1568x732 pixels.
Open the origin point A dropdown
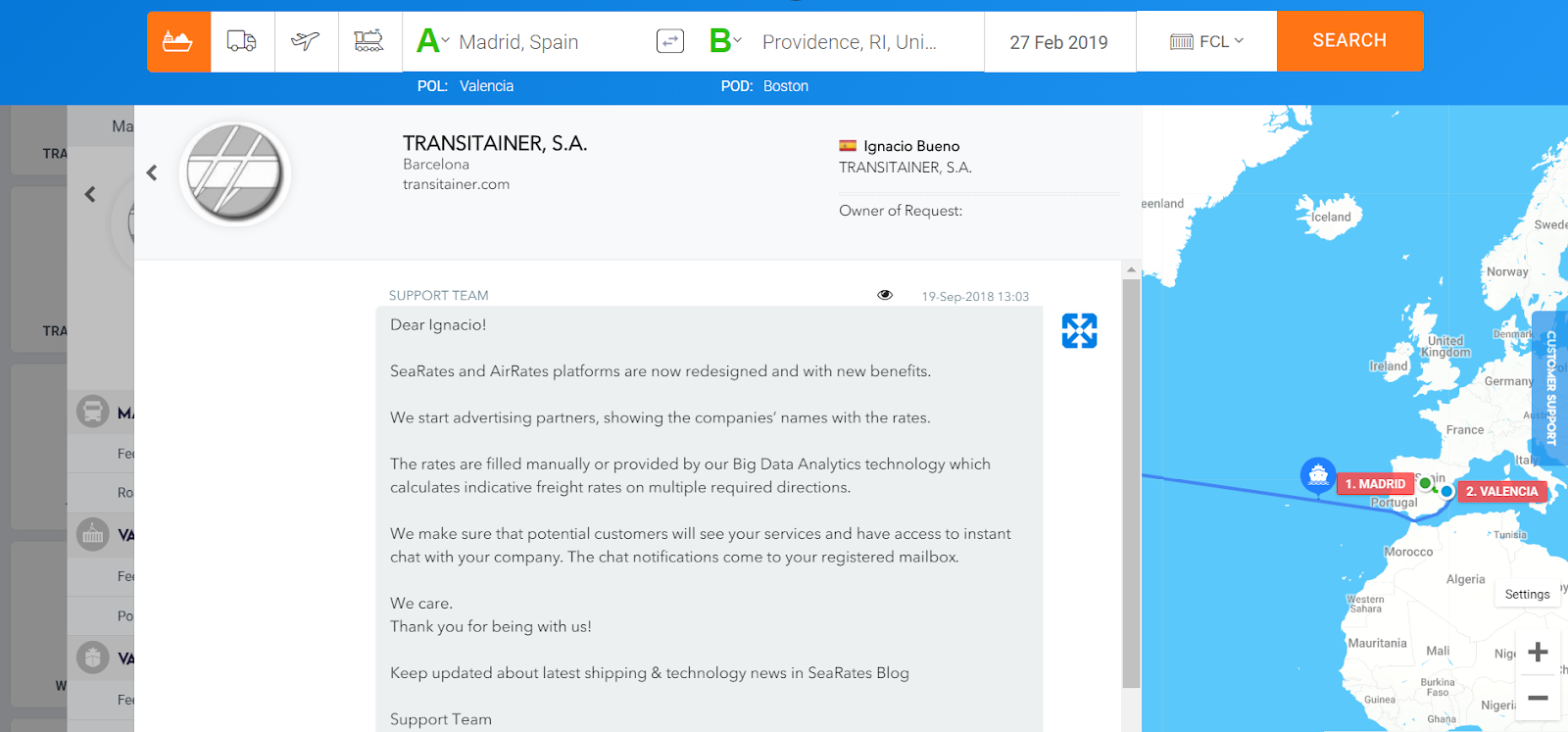(x=432, y=41)
